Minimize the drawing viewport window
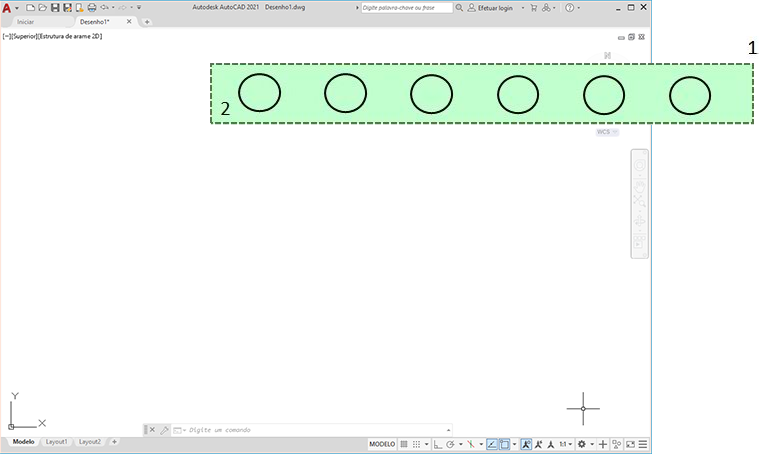Viewport: 759px width, 454px height. pos(621,37)
